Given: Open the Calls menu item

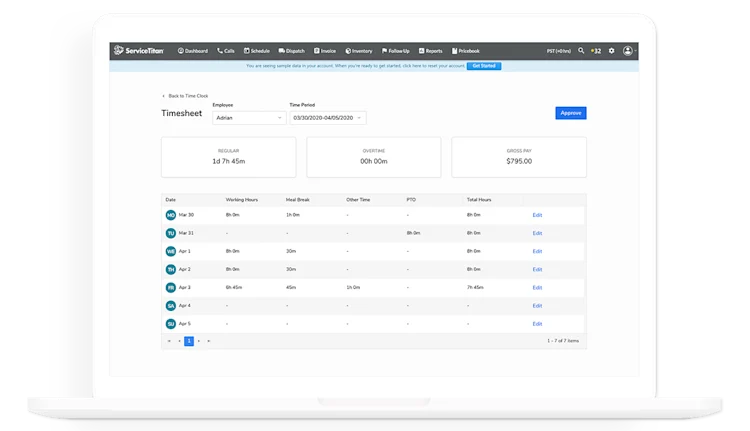Looking at the screenshot, I should click(226, 51).
